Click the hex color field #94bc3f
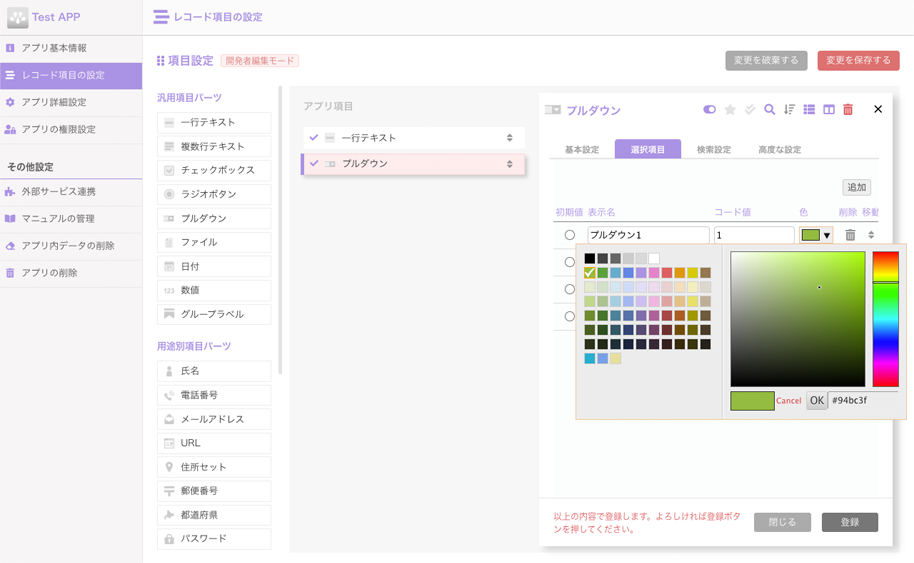 863,400
